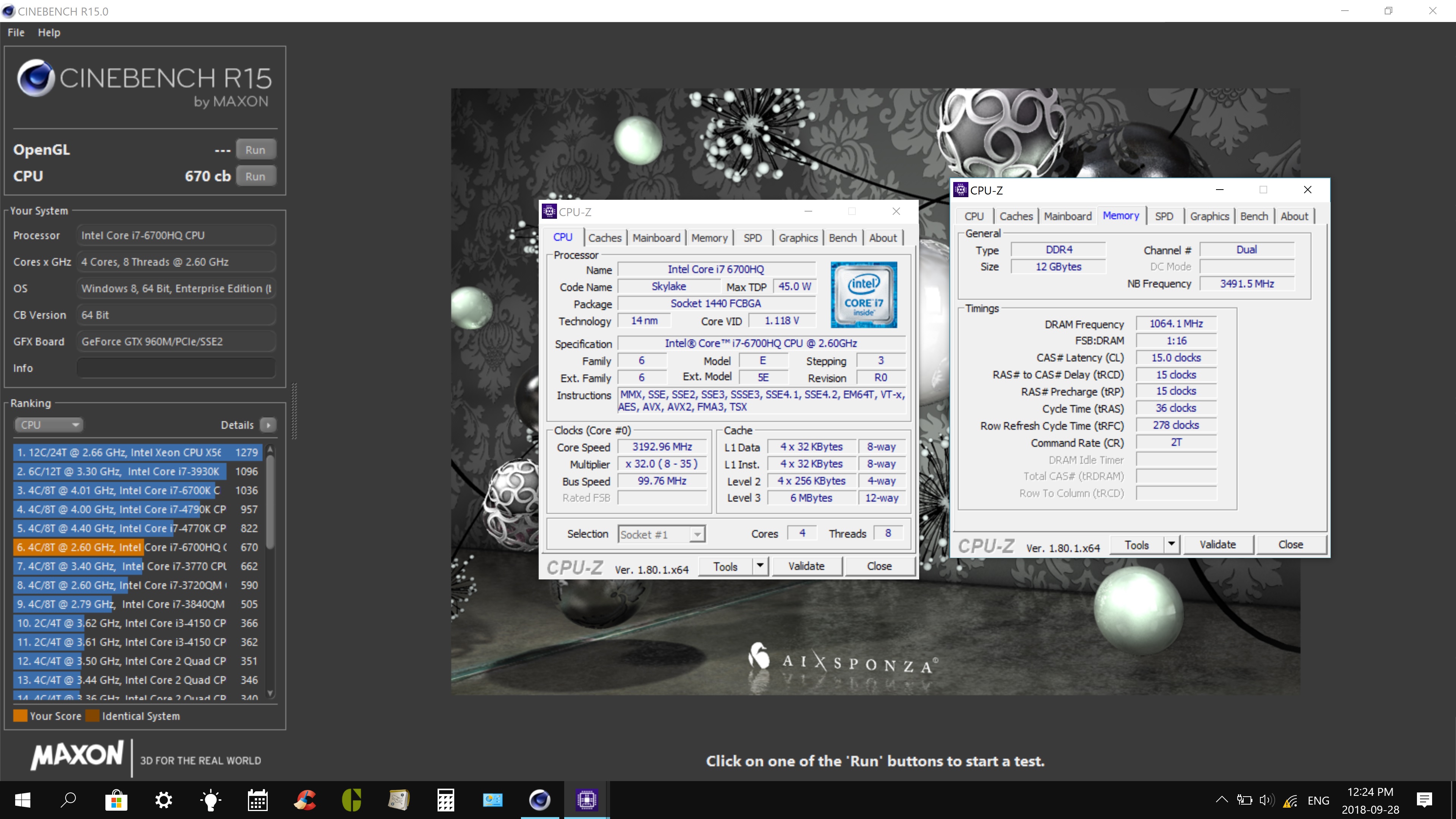
Task: Open taskbar Search magnifier
Action: [x=69, y=800]
